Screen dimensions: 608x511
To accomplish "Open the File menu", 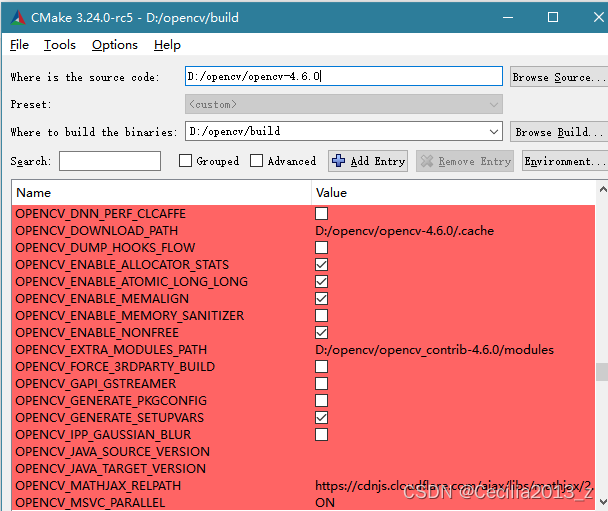I will 19,45.
